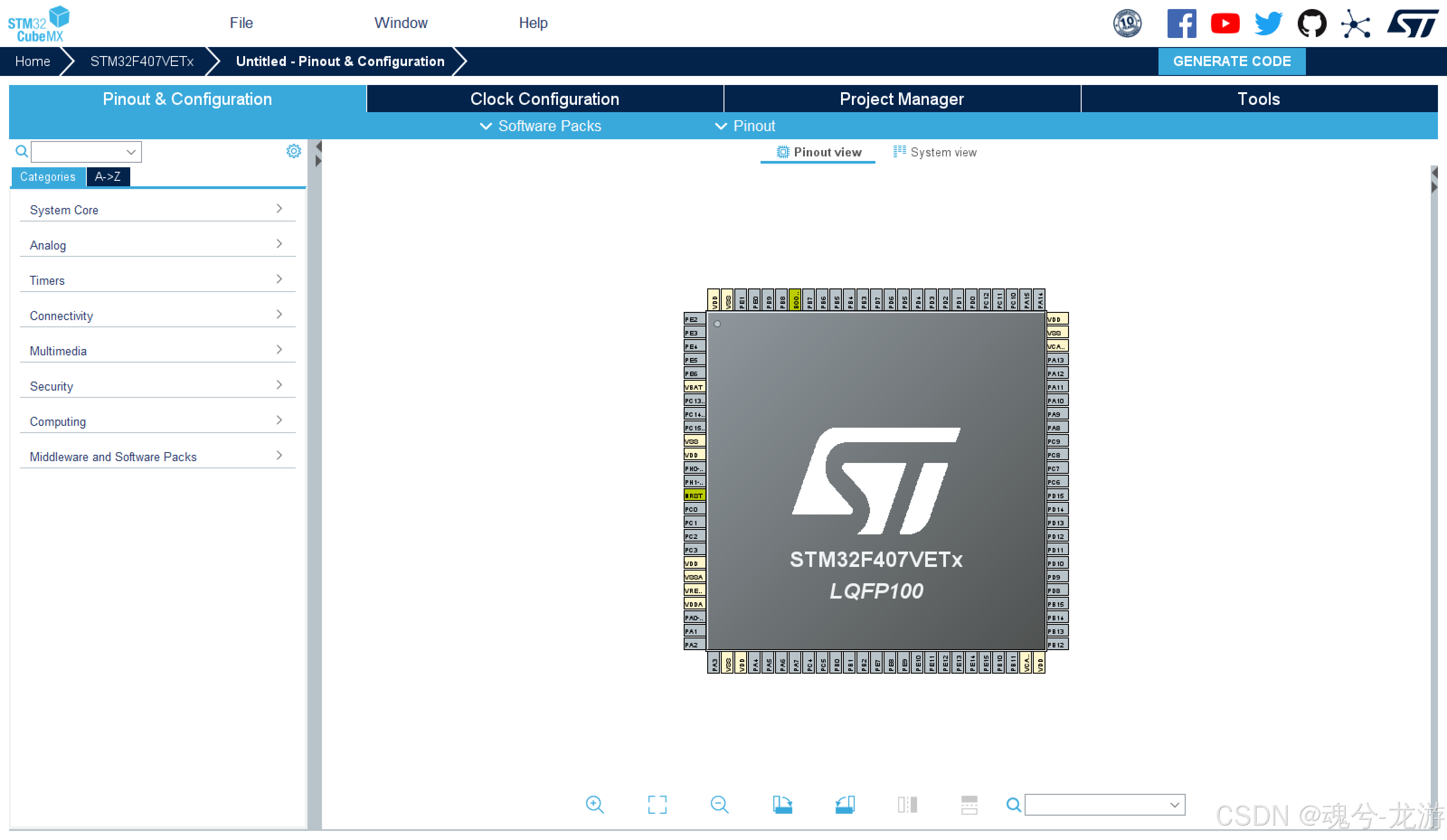Open the YouTube icon link
Viewport: 1447px width, 840px height.
(1225, 24)
